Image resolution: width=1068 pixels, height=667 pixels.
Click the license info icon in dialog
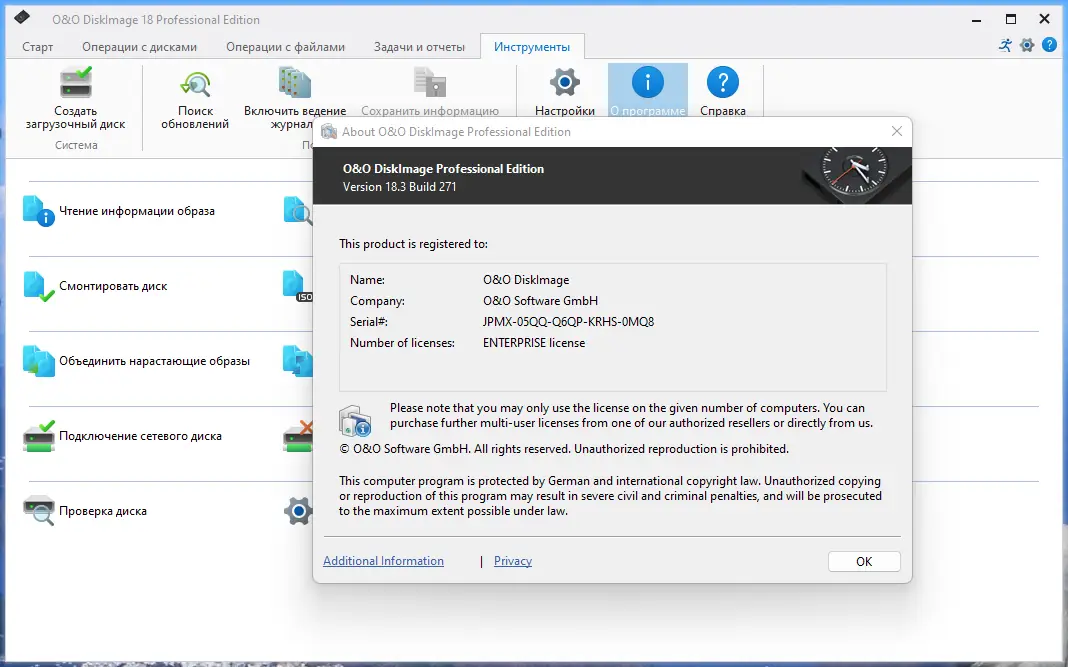click(x=355, y=420)
